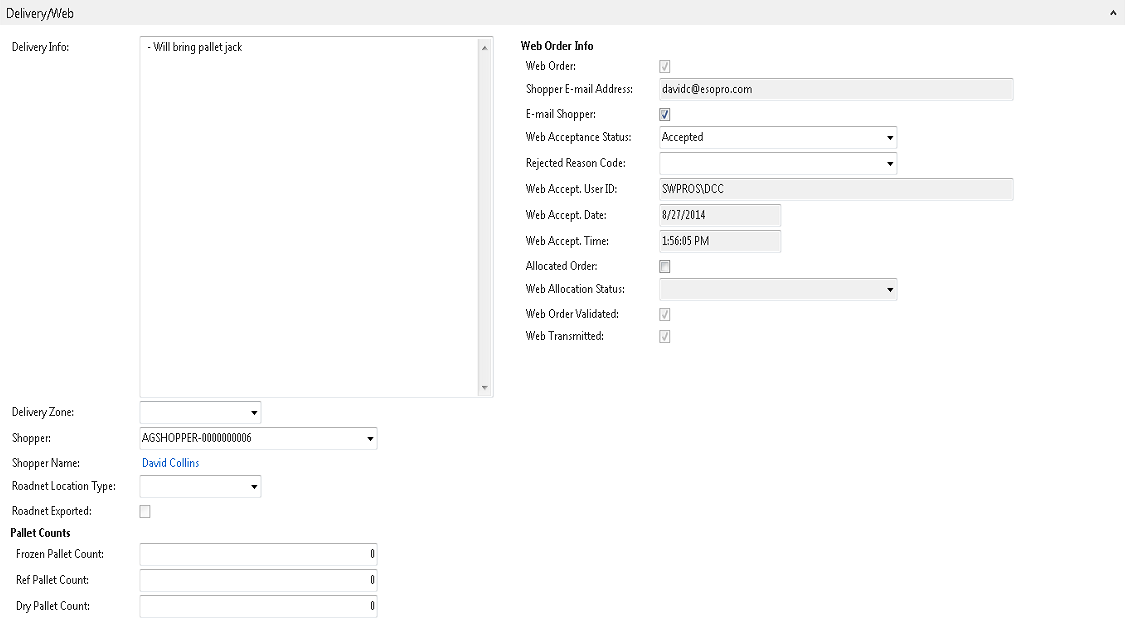Toggle the Web Order Validated checkbox
The image size is (1125, 623).
tap(665, 315)
